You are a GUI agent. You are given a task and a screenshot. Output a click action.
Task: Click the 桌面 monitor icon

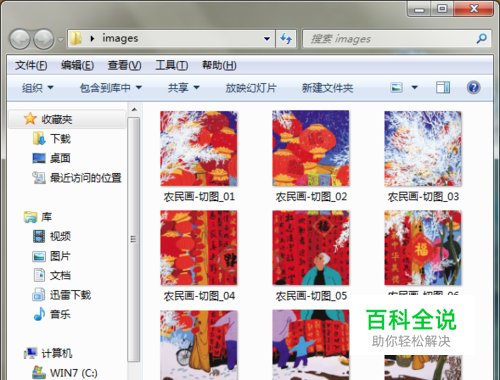[x=39, y=158]
